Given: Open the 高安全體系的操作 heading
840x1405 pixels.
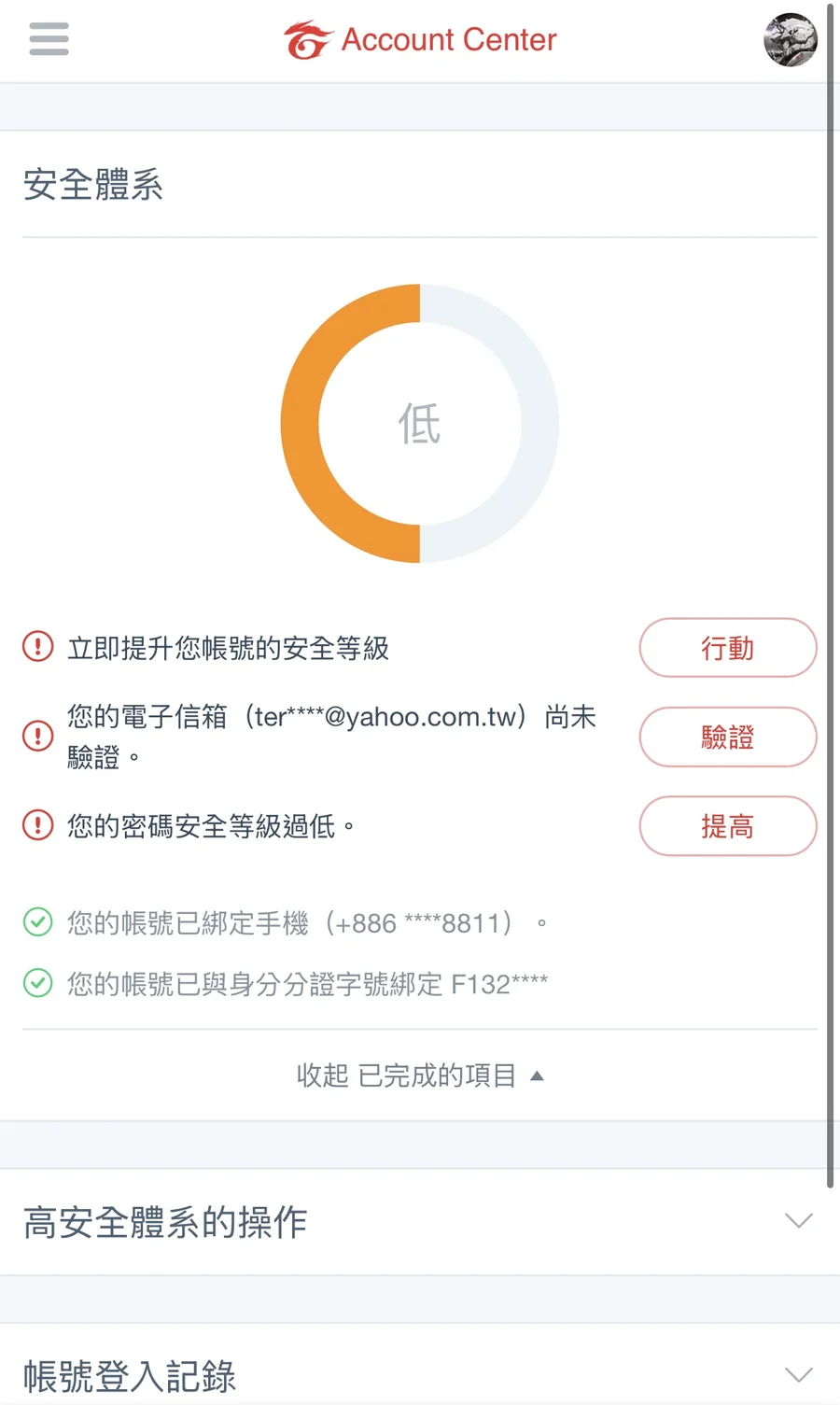Looking at the screenshot, I should pos(165,1222).
